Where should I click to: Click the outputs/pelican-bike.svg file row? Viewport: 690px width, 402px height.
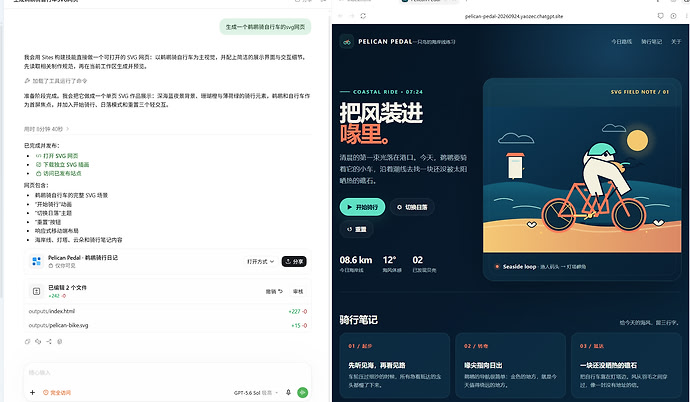pyautogui.click(x=168, y=325)
